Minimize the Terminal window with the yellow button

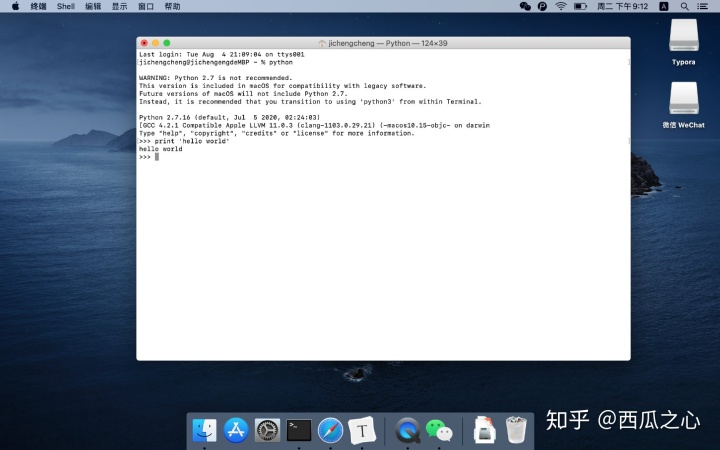pos(156,43)
